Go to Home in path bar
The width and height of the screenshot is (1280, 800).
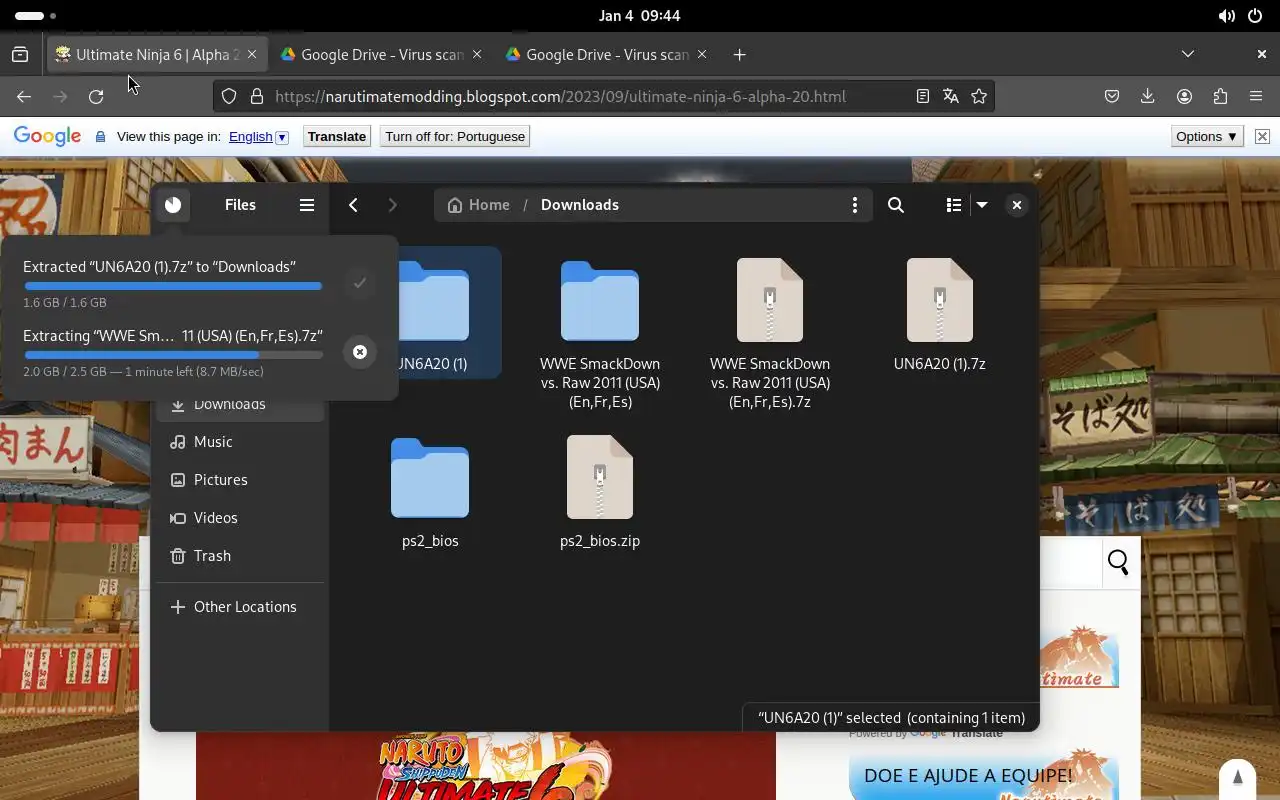pyautogui.click(x=478, y=205)
